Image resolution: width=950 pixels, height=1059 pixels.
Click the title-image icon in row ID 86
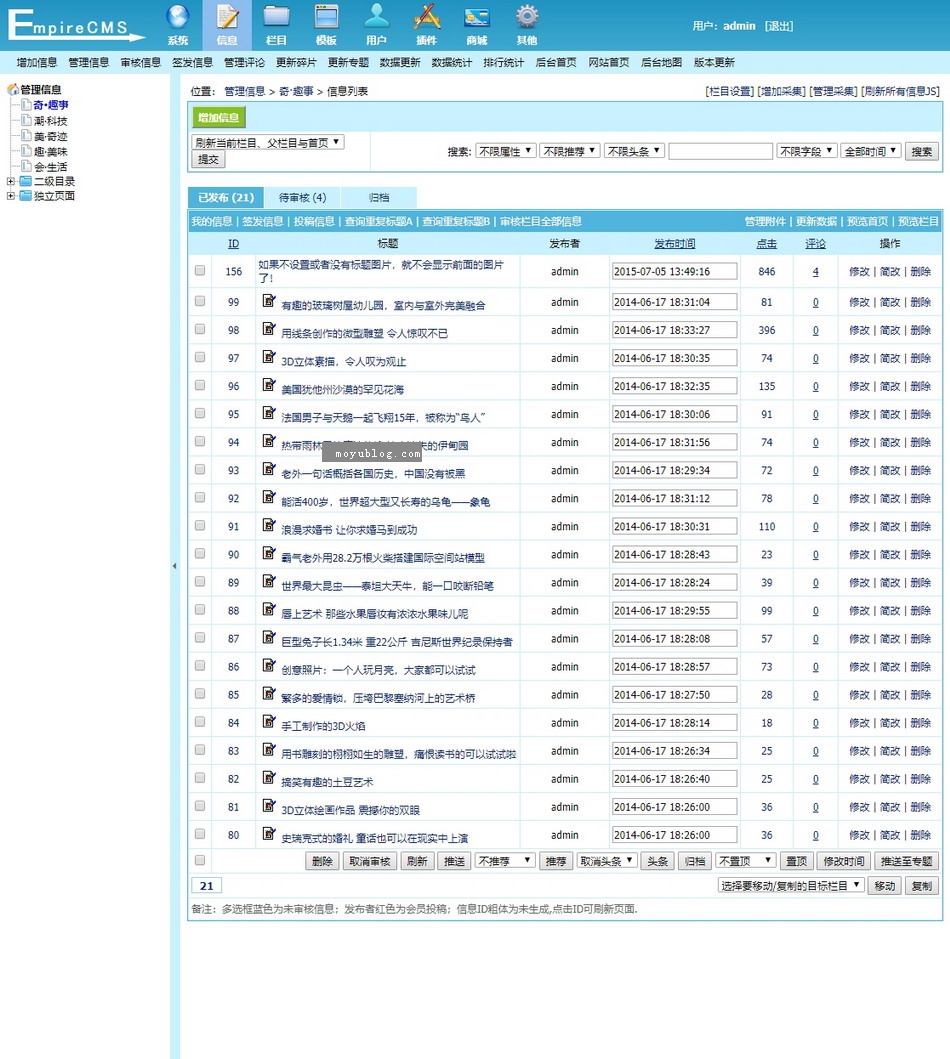269,665
